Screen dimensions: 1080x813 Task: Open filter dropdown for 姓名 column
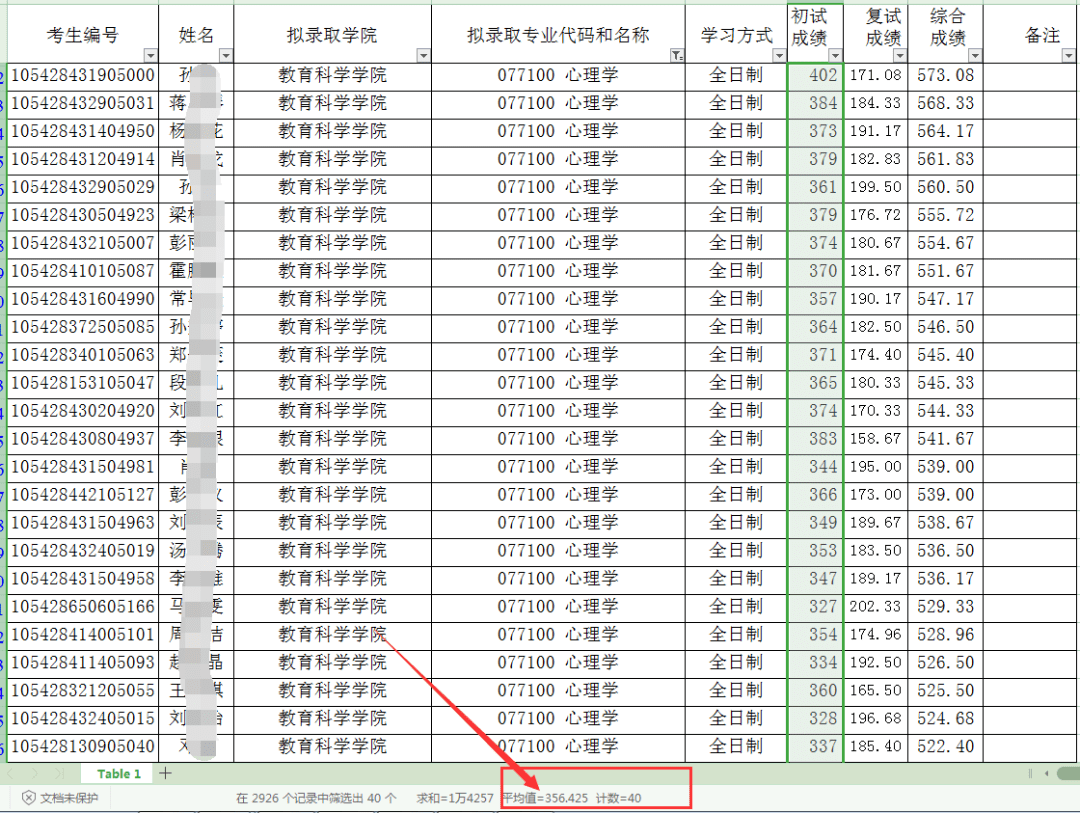pos(225,55)
